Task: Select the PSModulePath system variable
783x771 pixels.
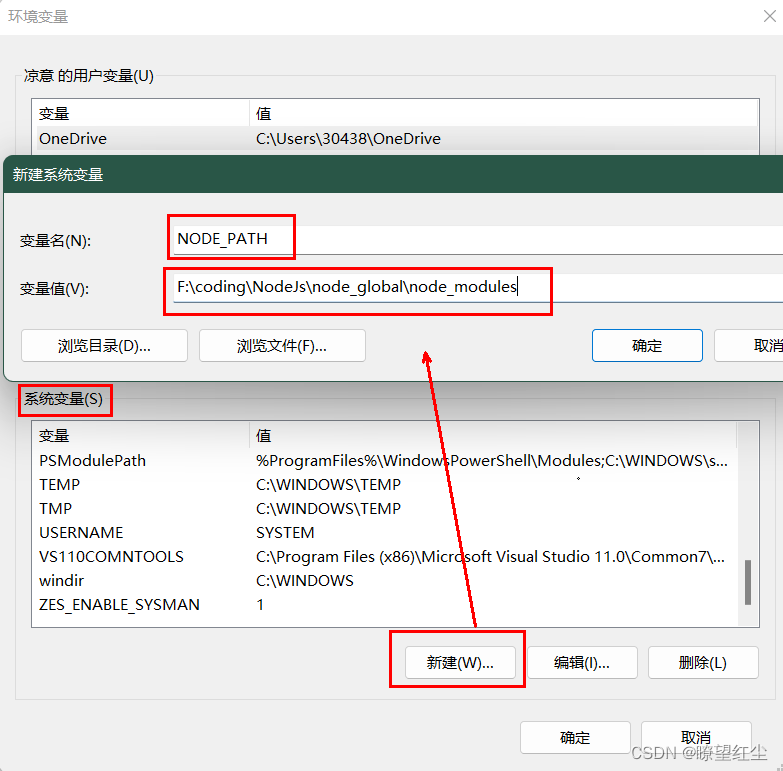Action: click(385, 460)
